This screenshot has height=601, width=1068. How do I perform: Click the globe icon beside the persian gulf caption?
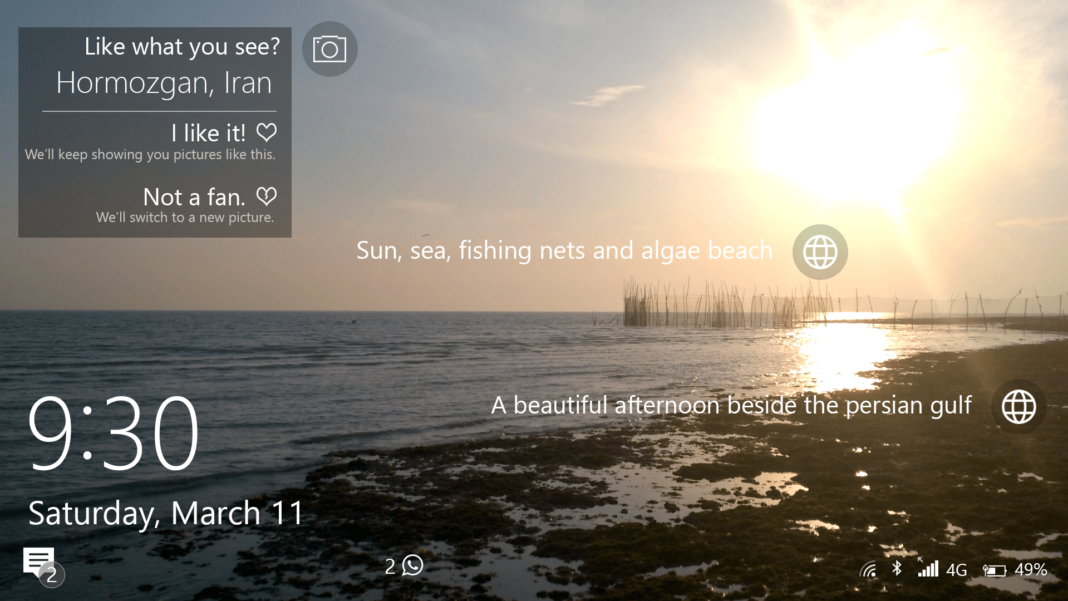click(x=1018, y=406)
